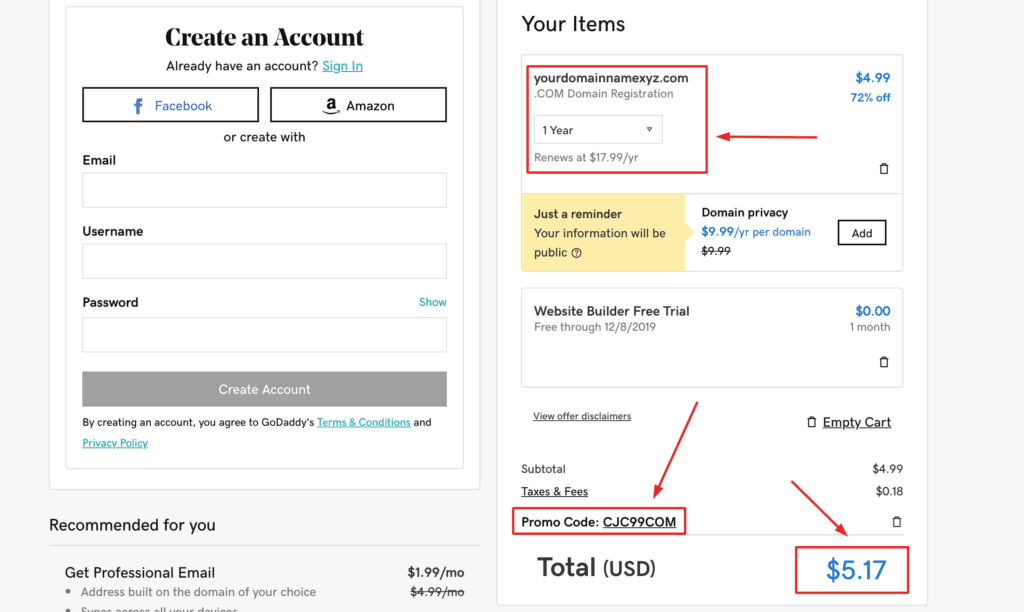
Task: Click the CJC99COM promo code link
Action: tap(639, 522)
